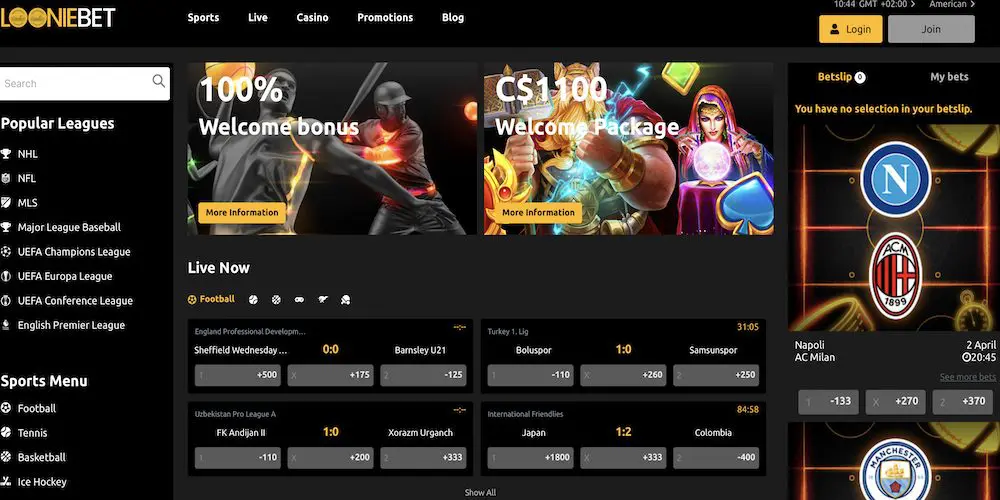Click the Join button
The image size is (1000, 500).
[931, 29]
